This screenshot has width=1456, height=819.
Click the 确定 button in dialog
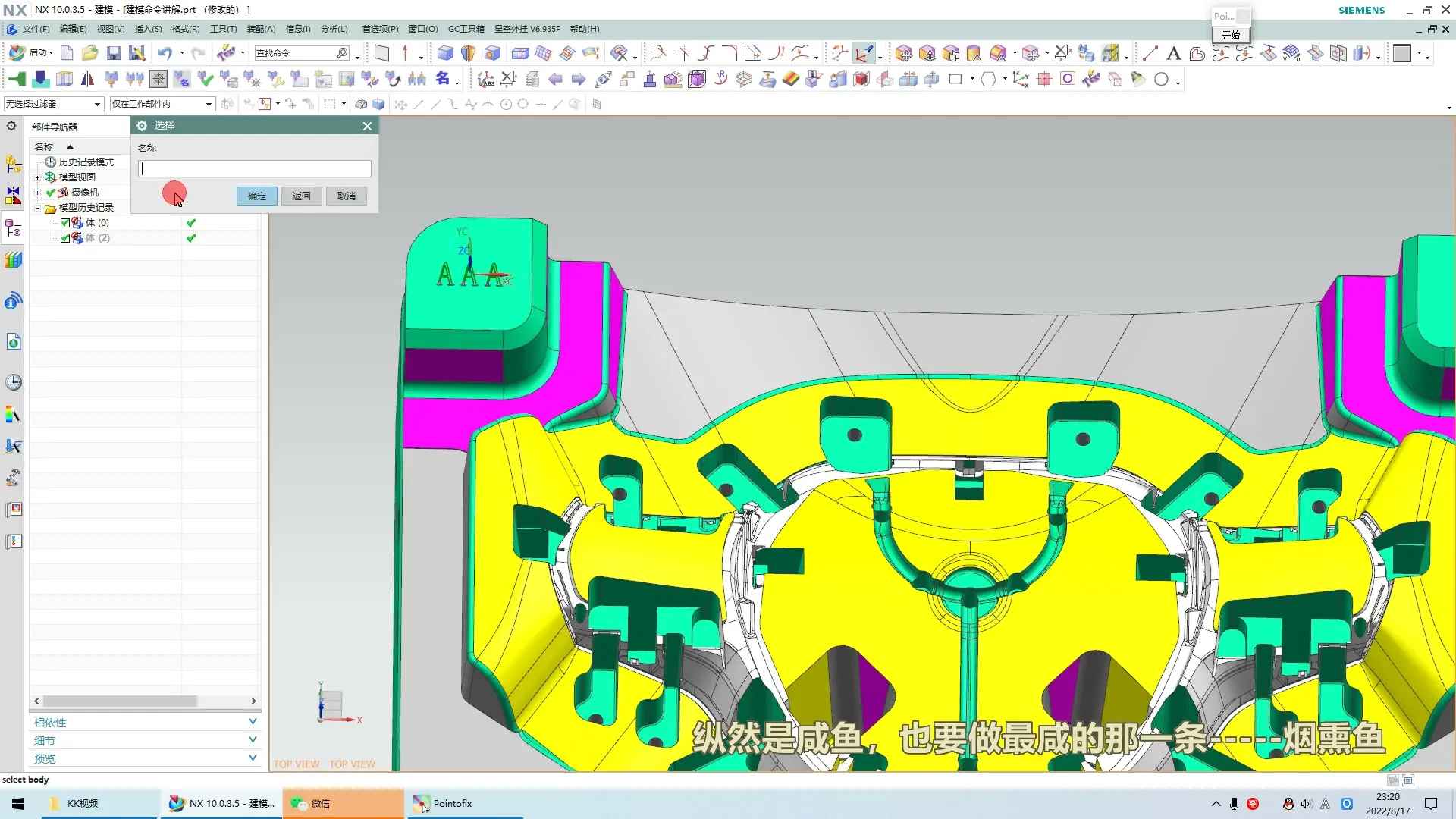tap(256, 196)
